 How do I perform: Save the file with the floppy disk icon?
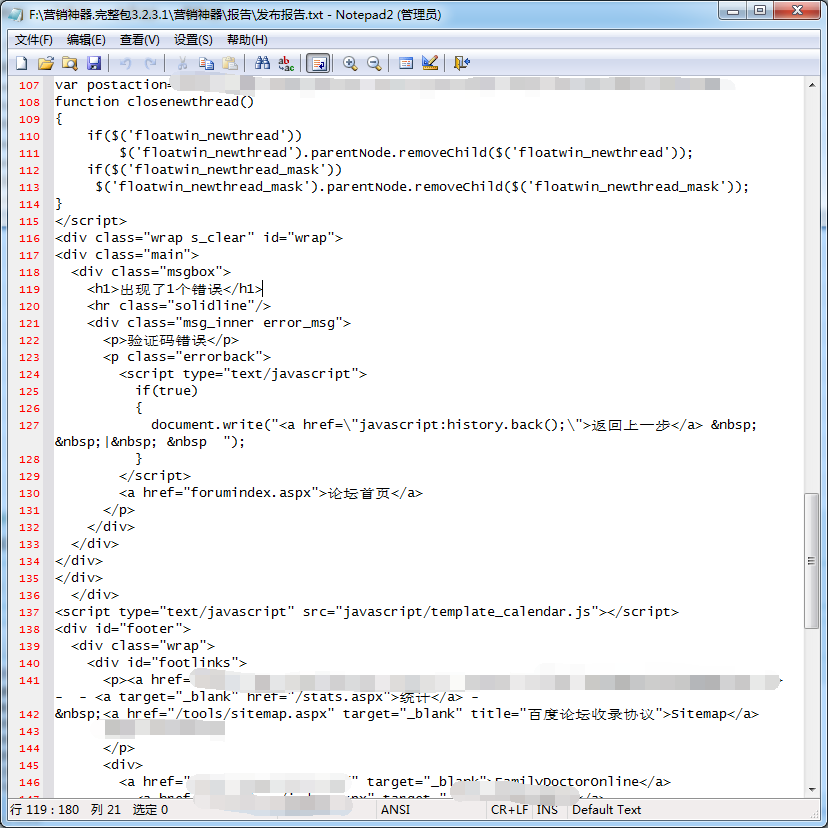[x=94, y=63]
